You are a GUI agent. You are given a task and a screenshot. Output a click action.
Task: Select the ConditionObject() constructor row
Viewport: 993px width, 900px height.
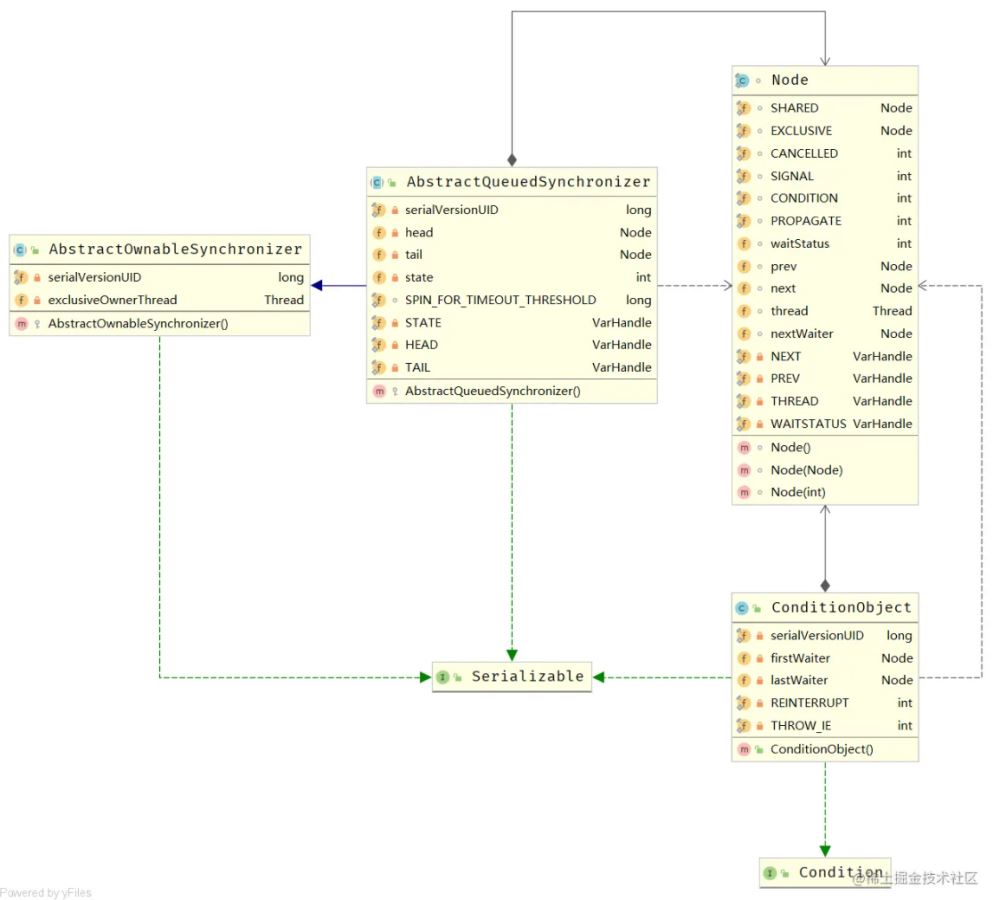pos(821,749)
